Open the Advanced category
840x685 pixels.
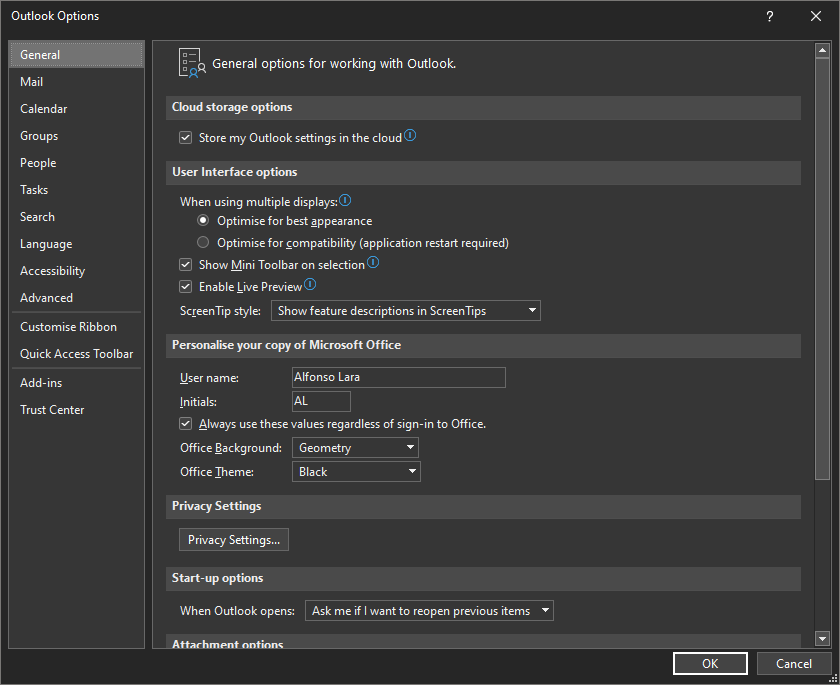77,298
